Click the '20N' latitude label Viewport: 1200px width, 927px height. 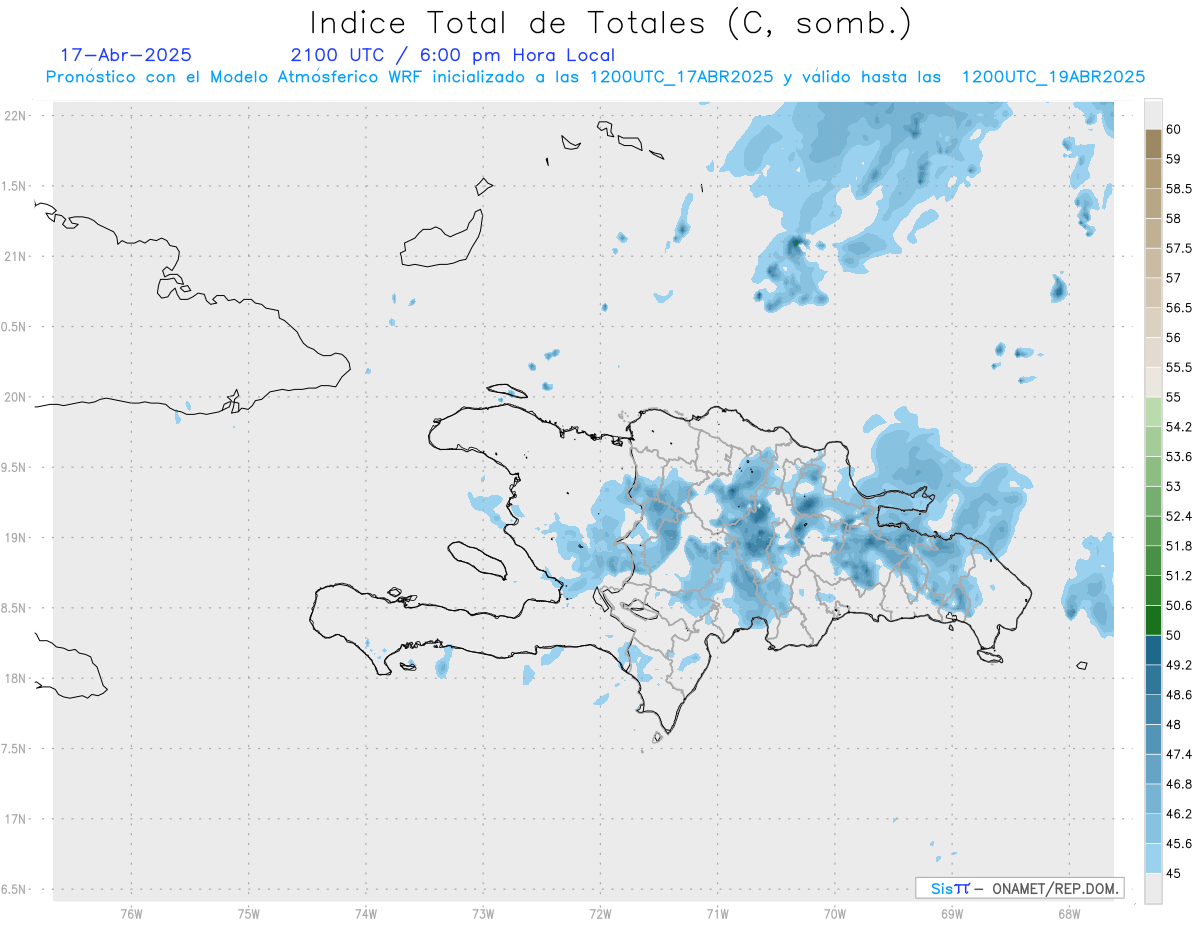17,397
